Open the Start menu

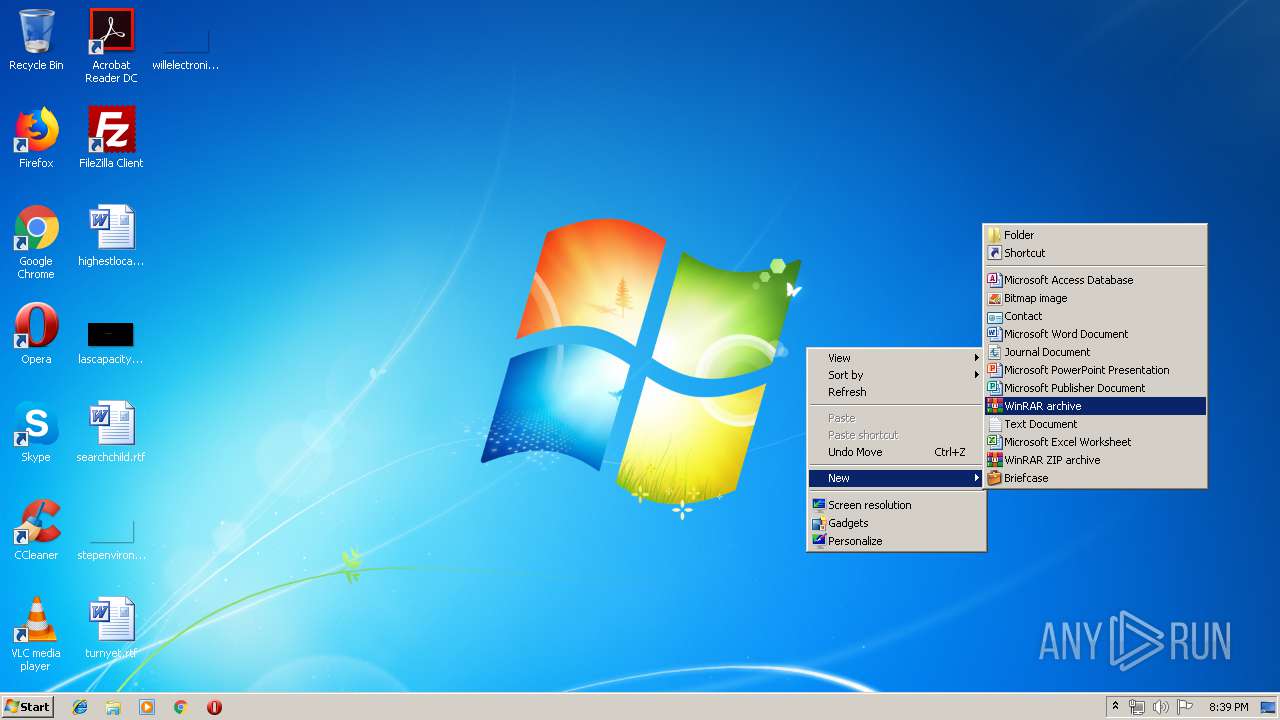pyautogui.click(x=27, y=707)
